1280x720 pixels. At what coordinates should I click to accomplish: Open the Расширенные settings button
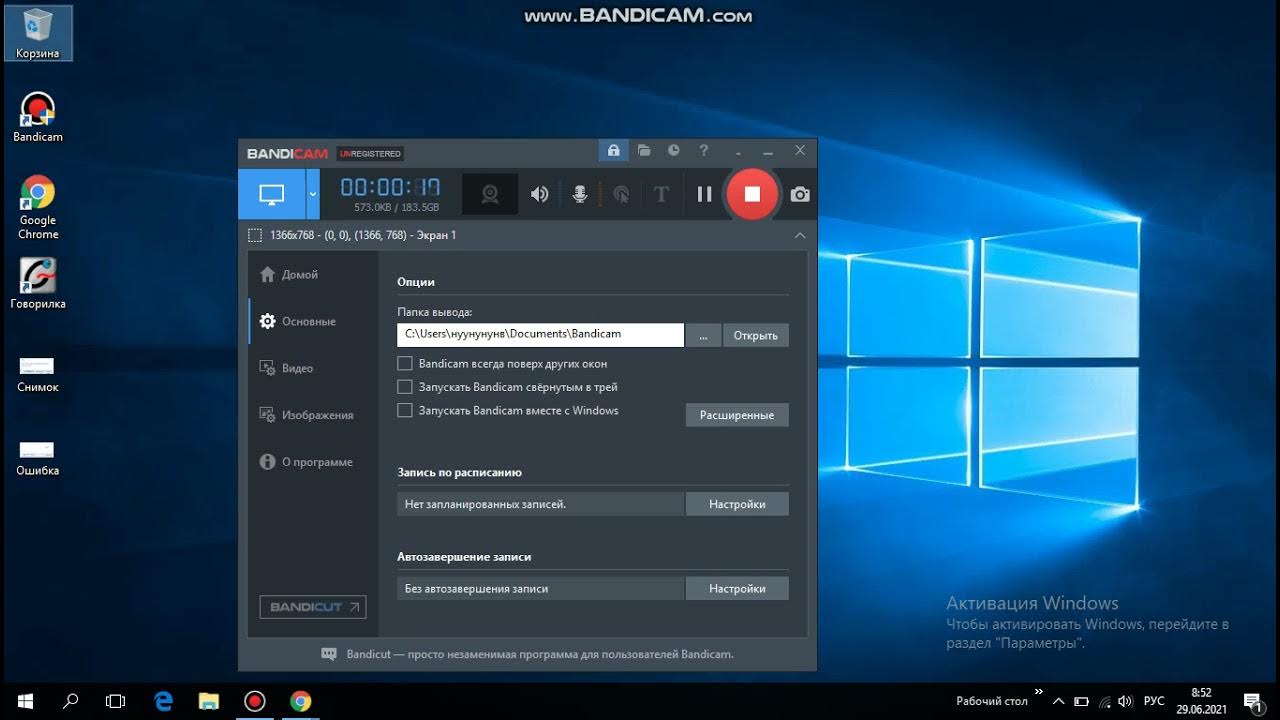coord(737,415)
